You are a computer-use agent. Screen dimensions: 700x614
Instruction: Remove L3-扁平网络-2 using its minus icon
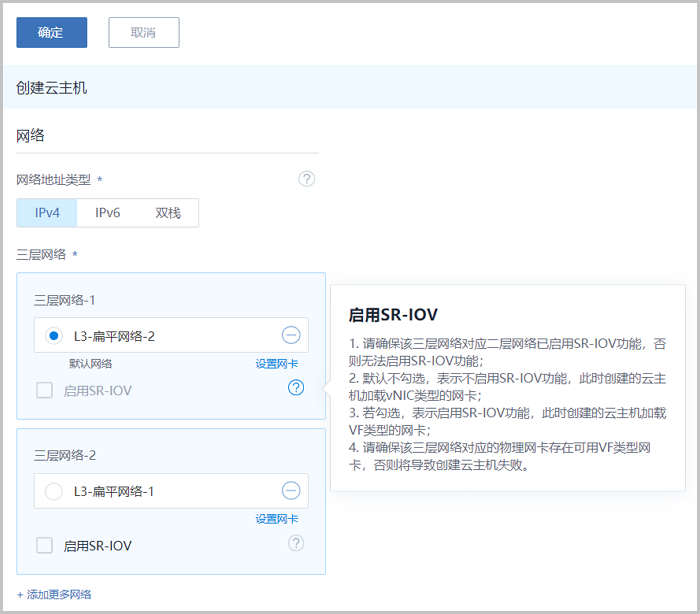291,336
